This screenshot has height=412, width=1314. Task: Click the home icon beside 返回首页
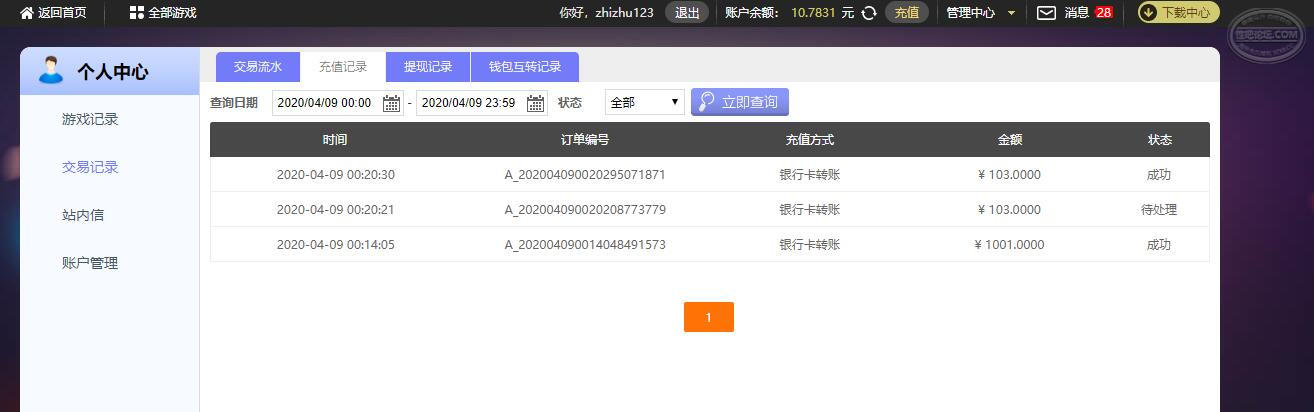[27, 13]
